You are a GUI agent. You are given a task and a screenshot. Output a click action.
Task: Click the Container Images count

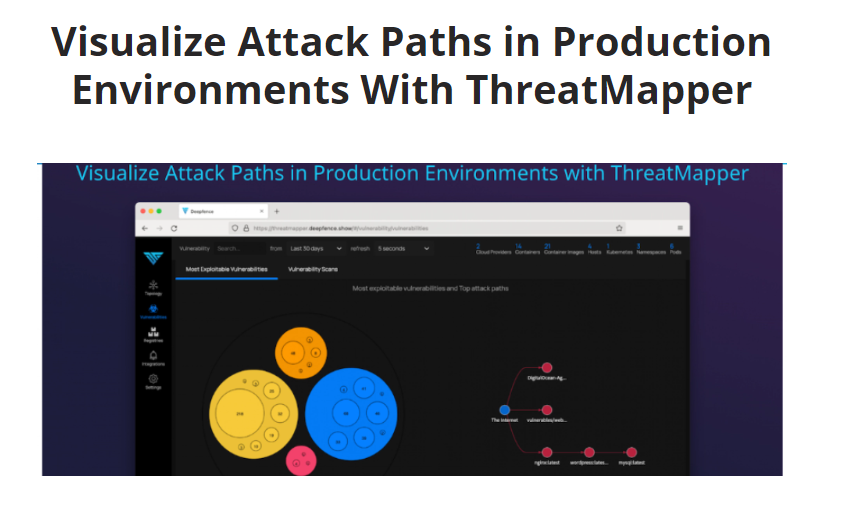click(563, 249)
